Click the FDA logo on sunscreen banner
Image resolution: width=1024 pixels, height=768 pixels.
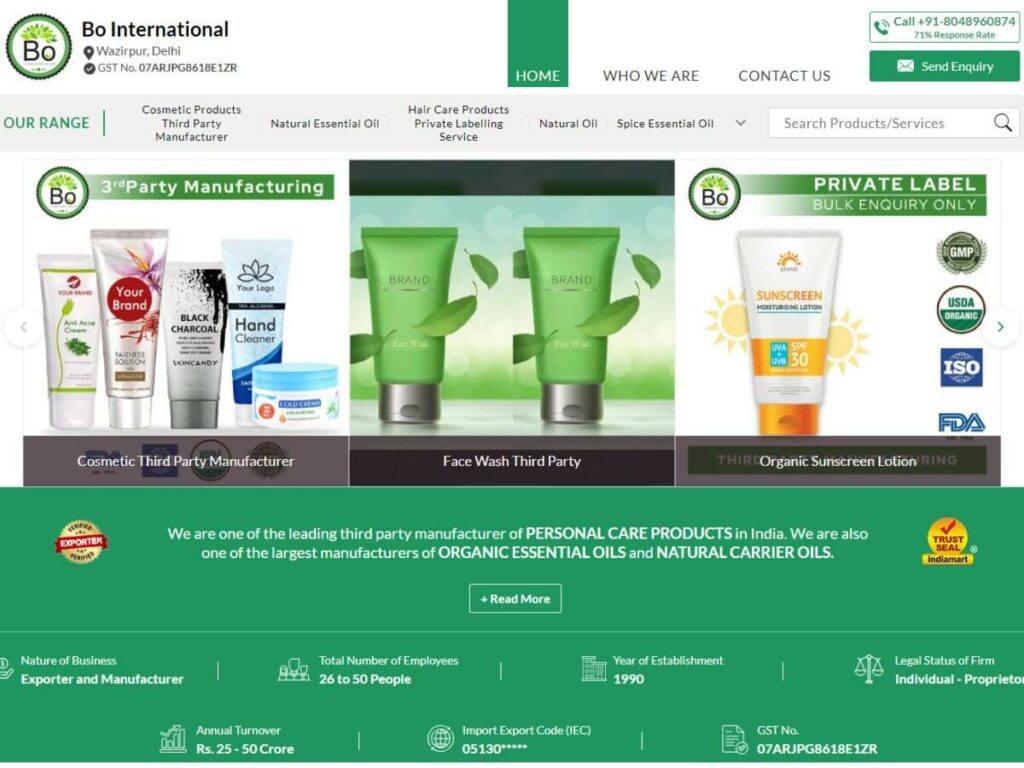961,423
